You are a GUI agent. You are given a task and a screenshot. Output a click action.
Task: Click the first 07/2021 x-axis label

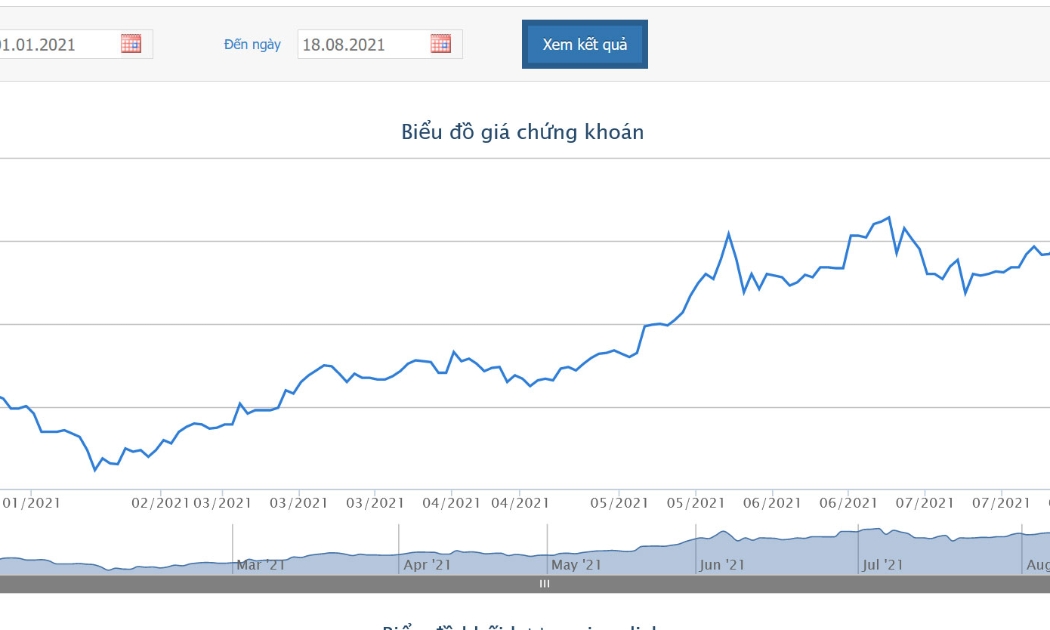[x=924, y=503]
